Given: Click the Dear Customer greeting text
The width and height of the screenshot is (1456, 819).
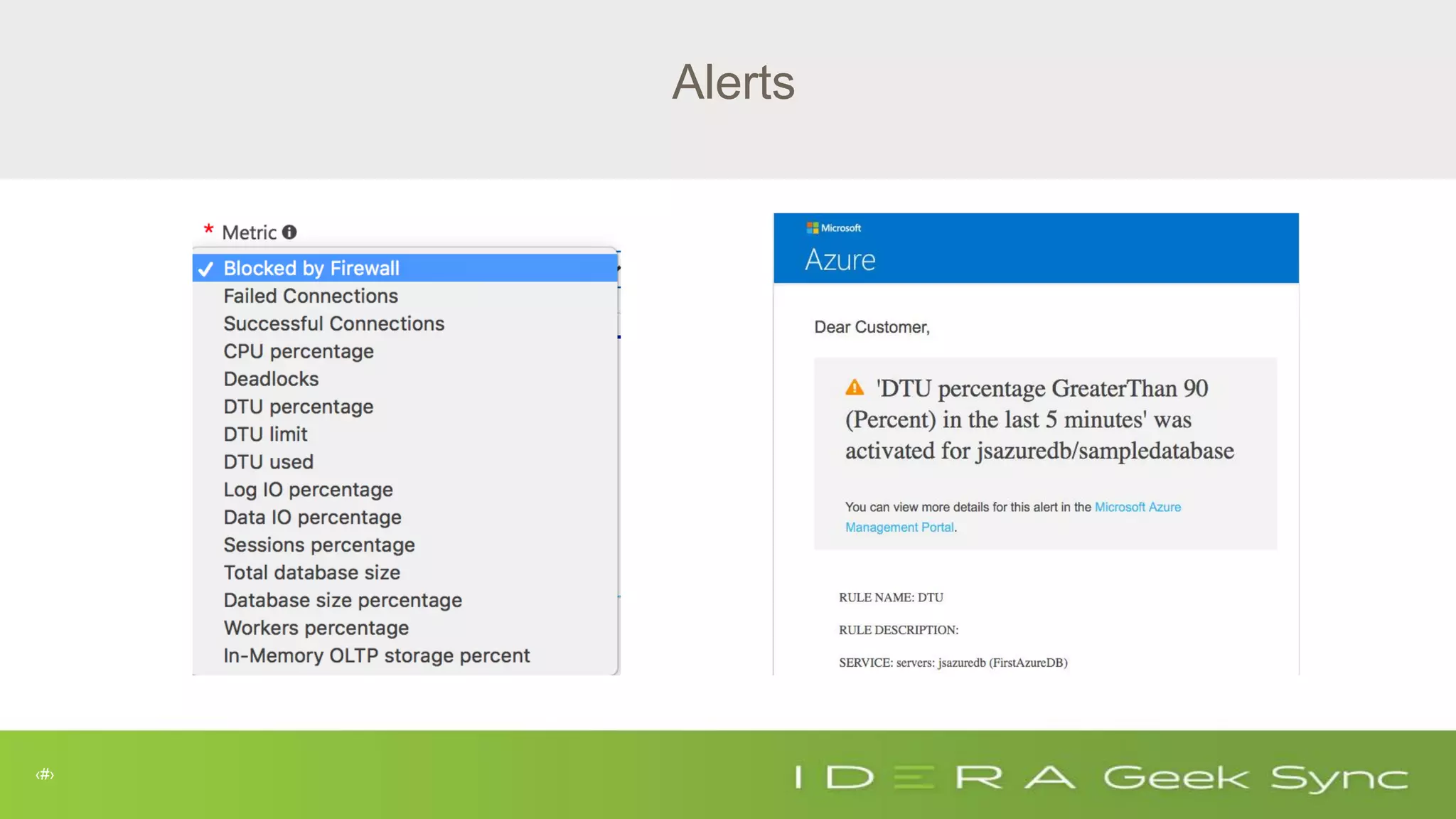Looking at the screenshot, I should click(872, 327).
